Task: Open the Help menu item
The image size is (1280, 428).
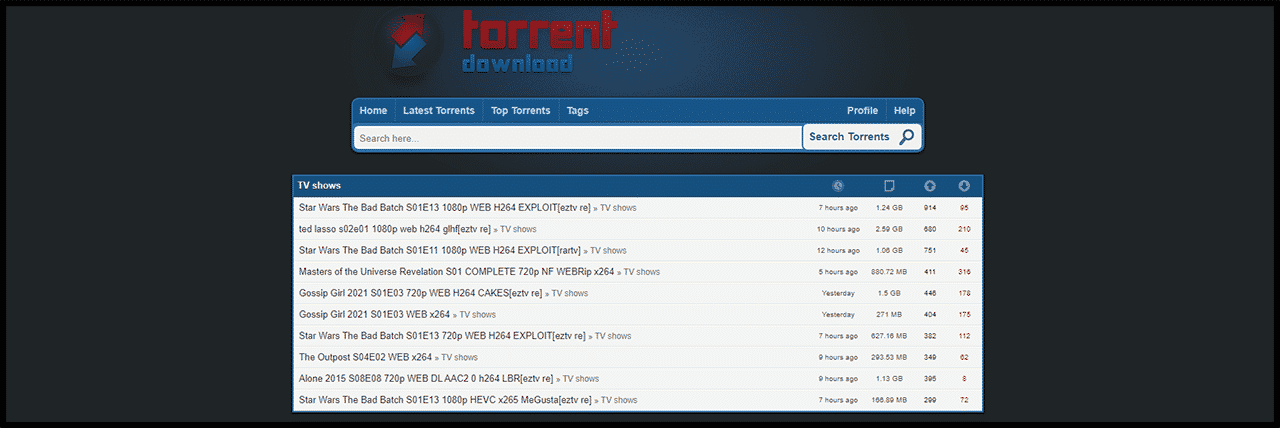Action: 904,111
